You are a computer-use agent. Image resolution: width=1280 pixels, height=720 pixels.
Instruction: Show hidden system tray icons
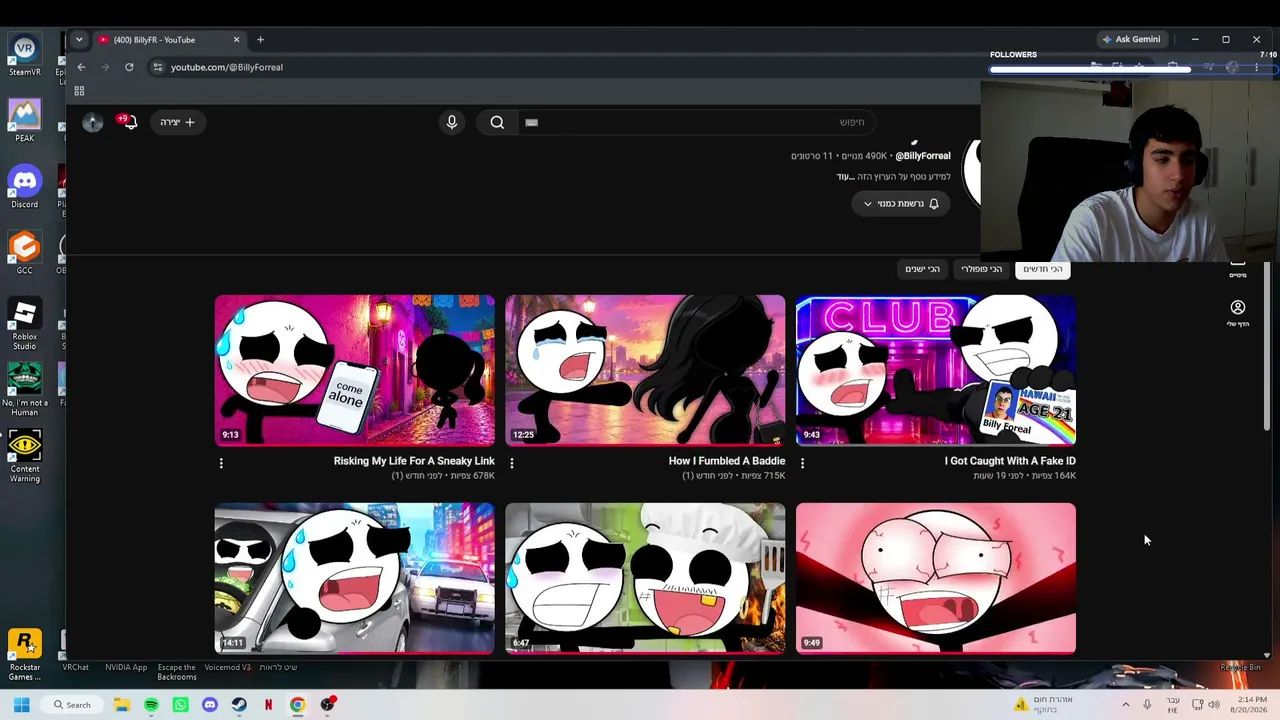point(1126,705)
